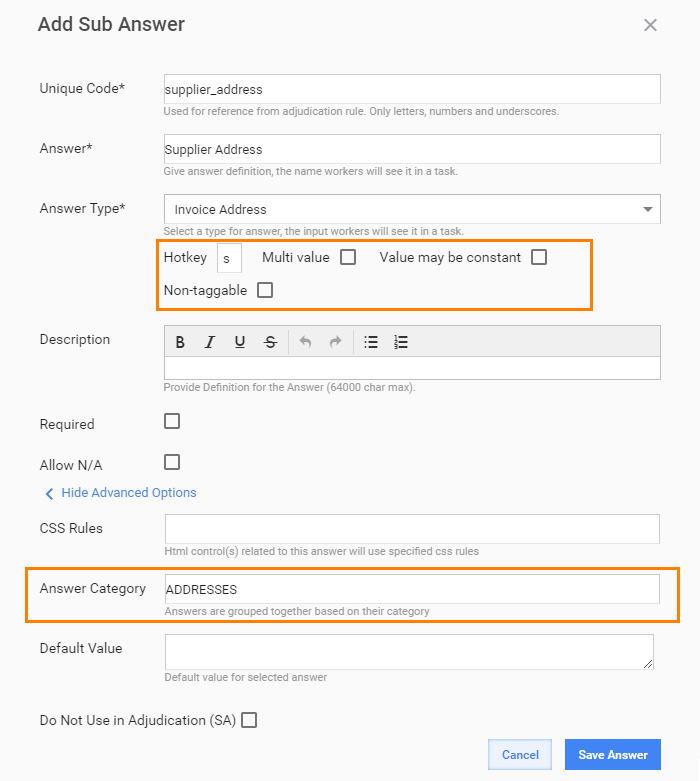The width and height of the screenshot is (700, 781).
Task: Cancel adding the sub answer
Action: tap(520, 755)
